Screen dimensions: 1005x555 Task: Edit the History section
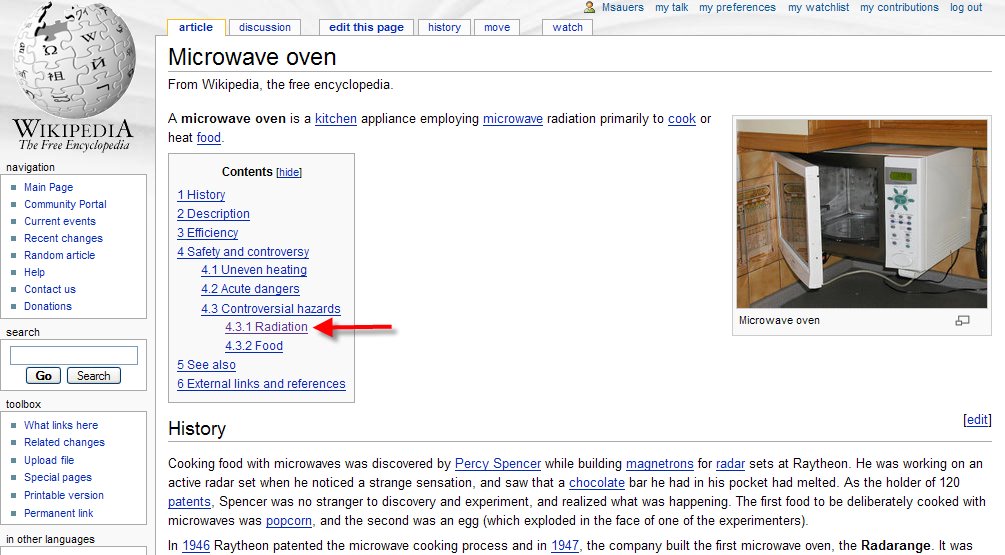click(x=977, y=420)
